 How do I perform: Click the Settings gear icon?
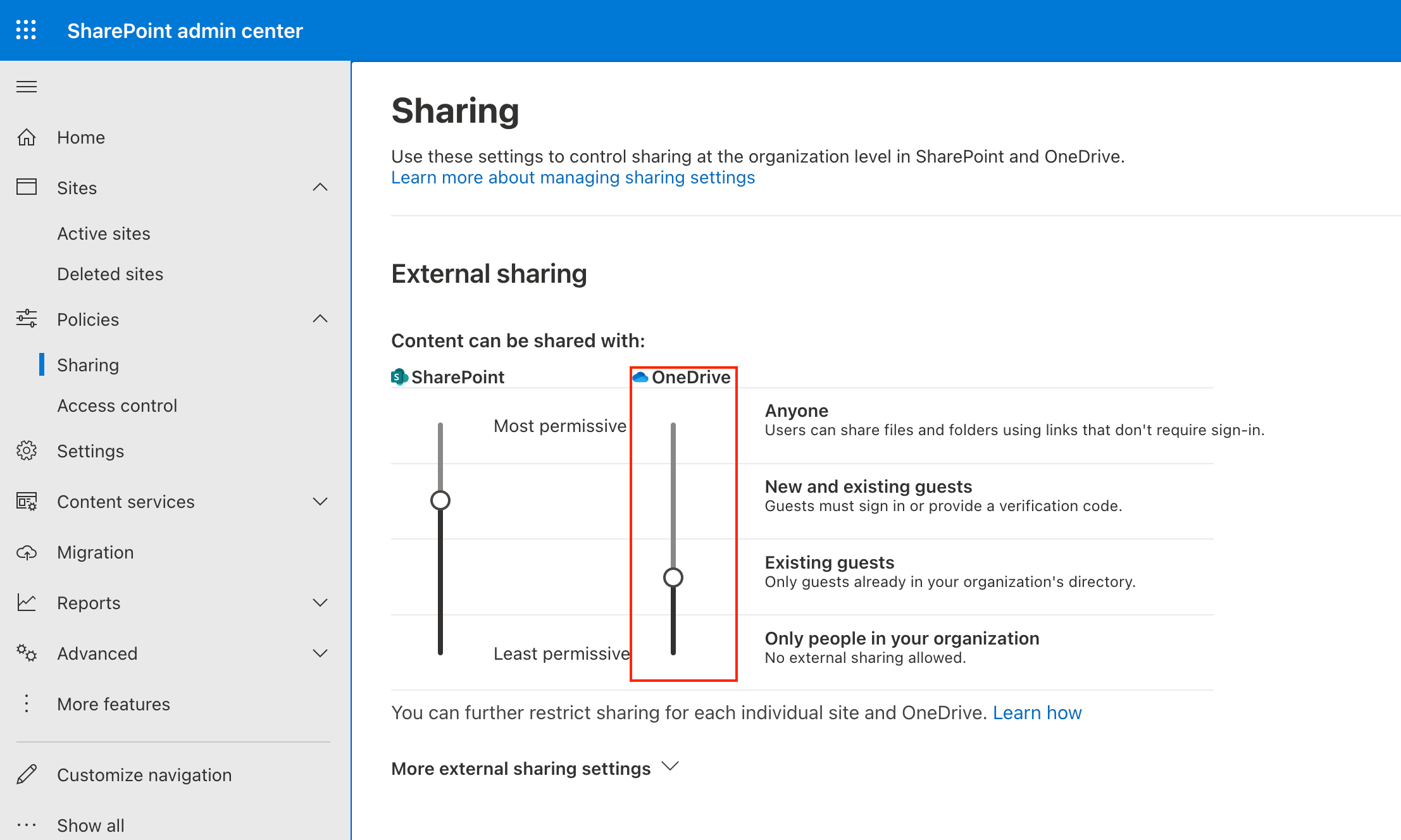tap(27, 451)
